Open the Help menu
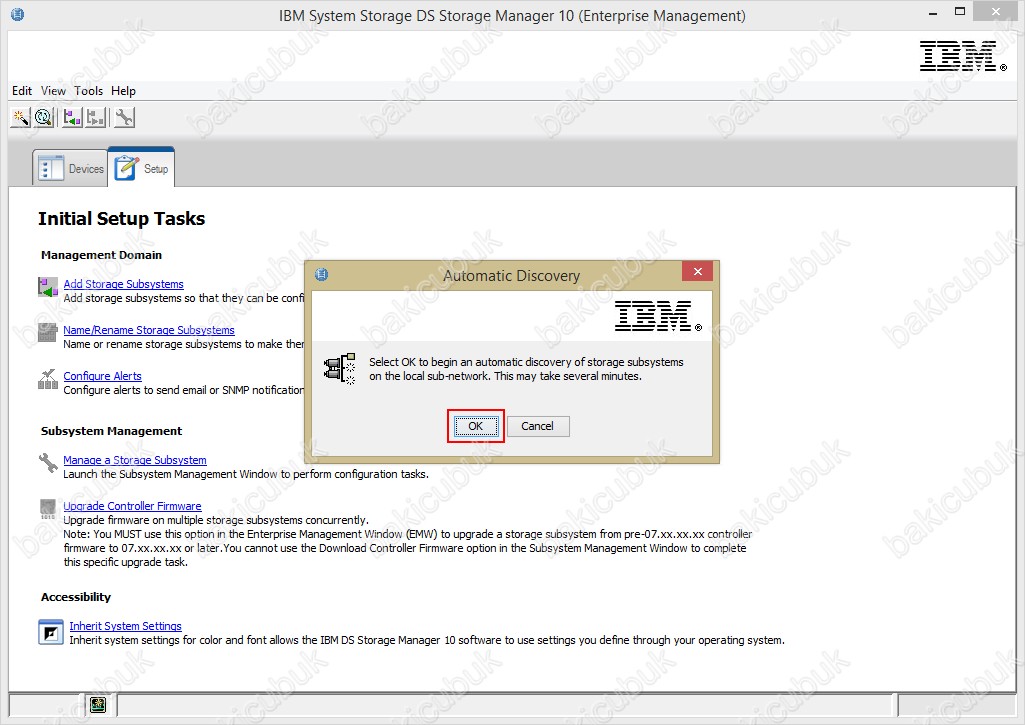Screen dimensions: 1025x725 tap(123, 91)
